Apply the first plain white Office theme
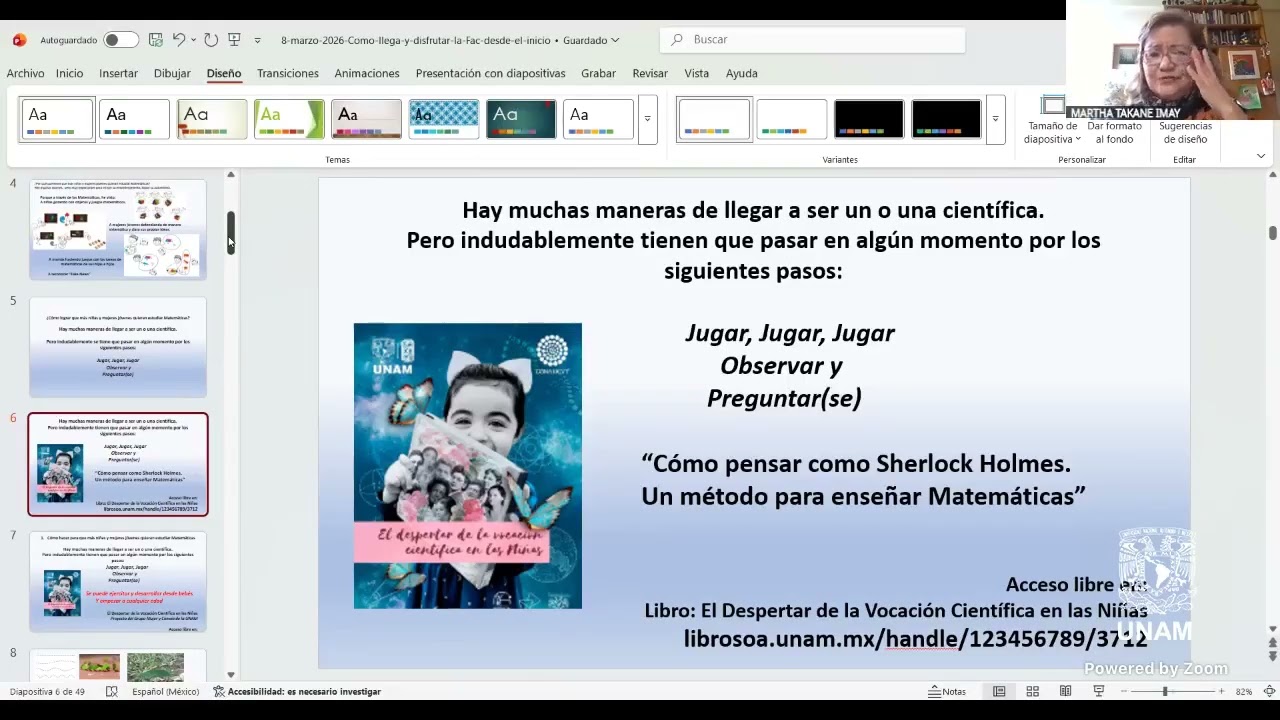This screenshot has height=720, width=1280. 57,120
